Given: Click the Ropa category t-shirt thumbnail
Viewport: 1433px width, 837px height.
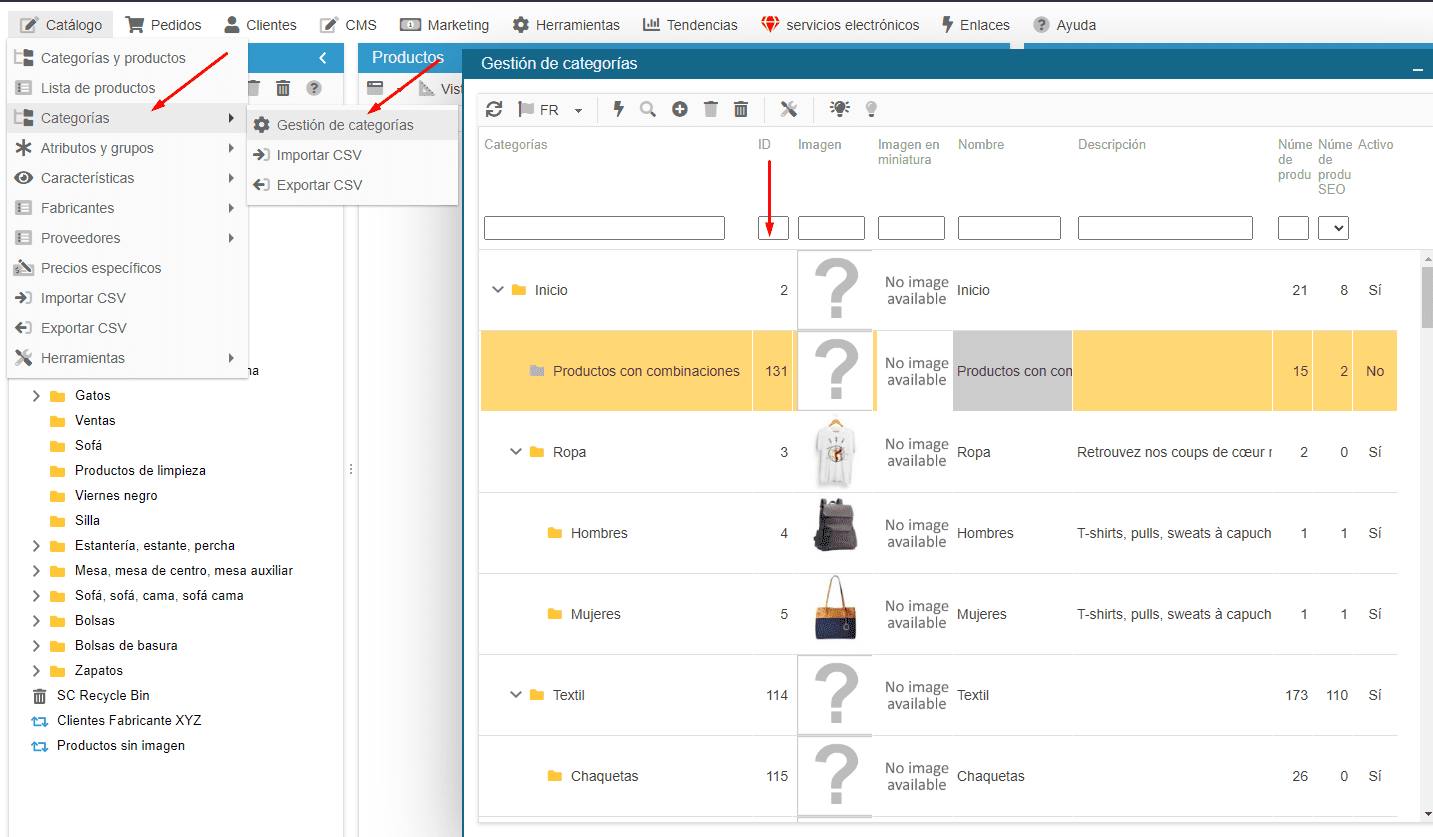Looking at the screenshot, I should pyautogui.click(x=834, y=452).
